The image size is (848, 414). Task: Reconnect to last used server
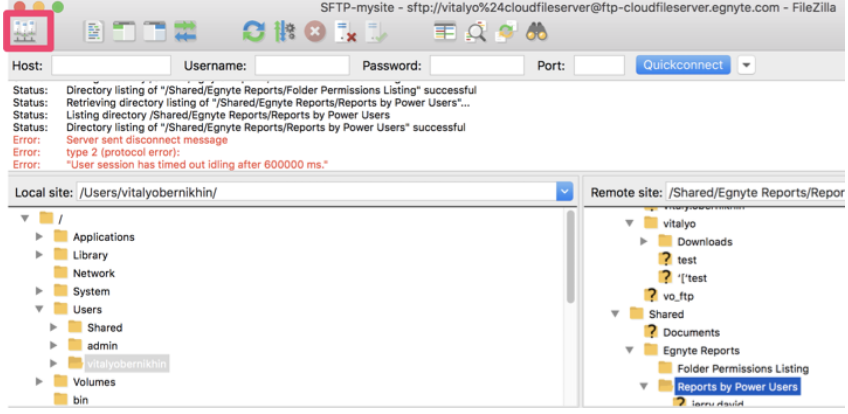pyautogui.click(x=375, y=32)
